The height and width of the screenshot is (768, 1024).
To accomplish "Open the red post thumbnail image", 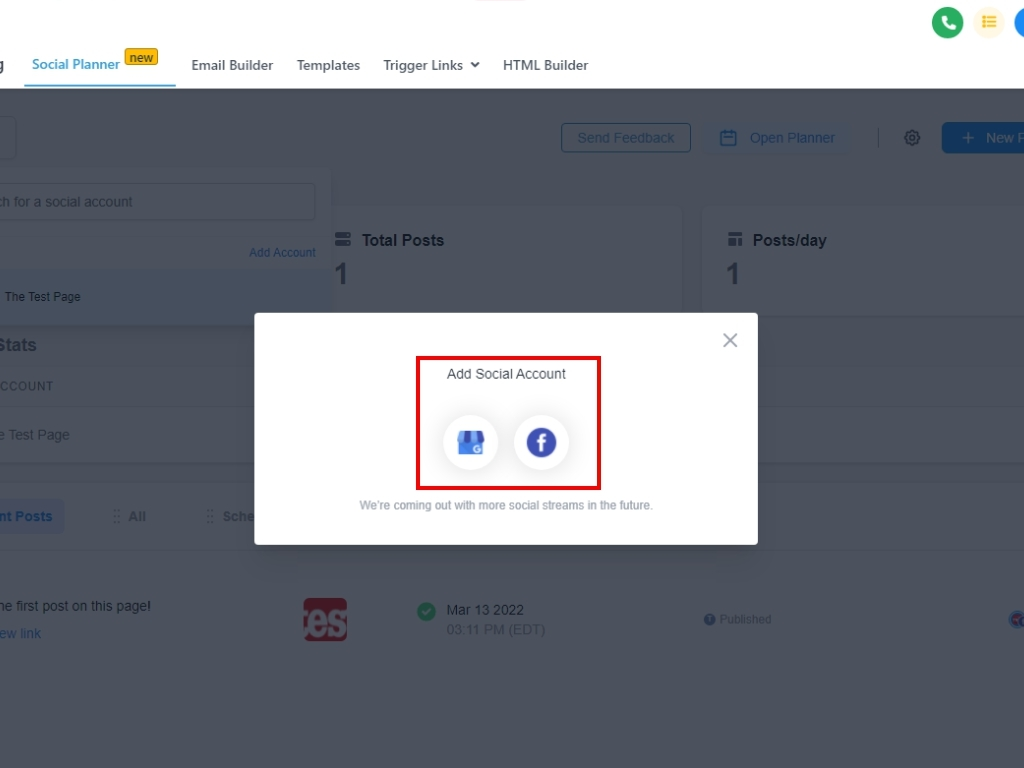I will (325, 619).
